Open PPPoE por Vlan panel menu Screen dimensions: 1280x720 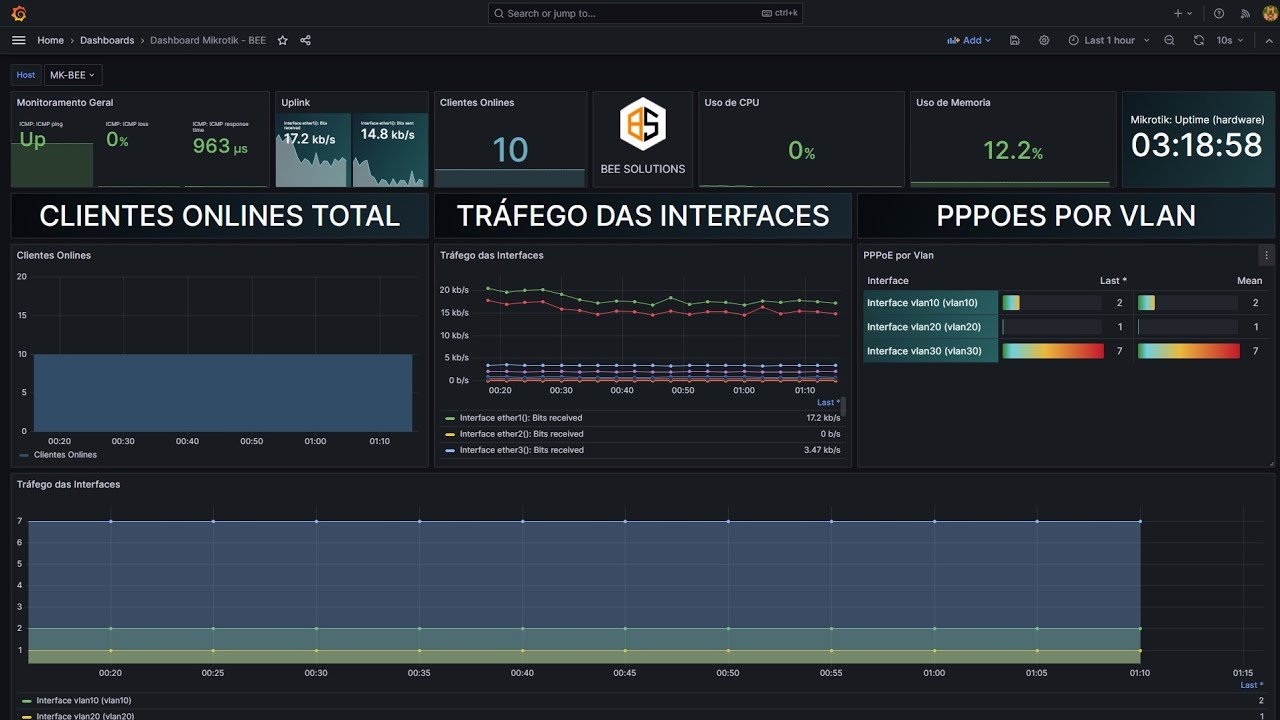(1266, 255)
